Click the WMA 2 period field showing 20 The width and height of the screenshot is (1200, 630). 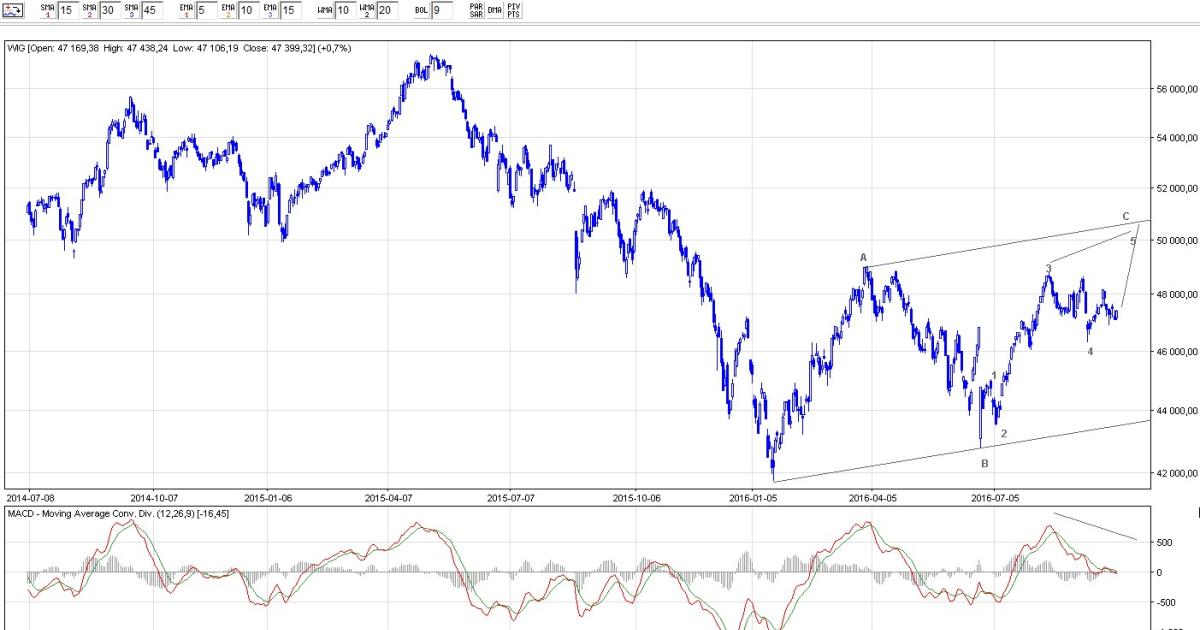(386, 10)
